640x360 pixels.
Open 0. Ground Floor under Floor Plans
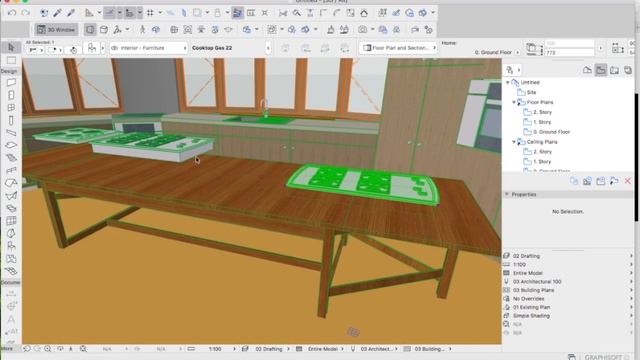(x=551, y=132)
